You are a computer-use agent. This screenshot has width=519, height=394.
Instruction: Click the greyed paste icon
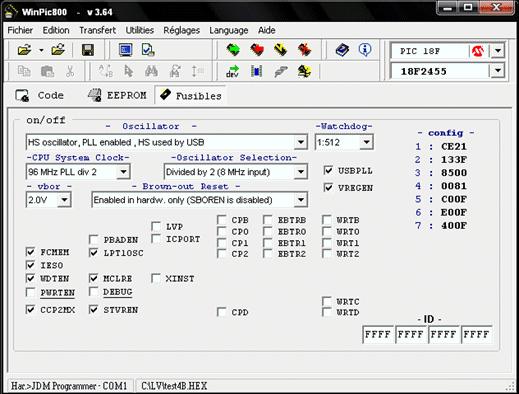pyautogui.click(x=47, y=71)
